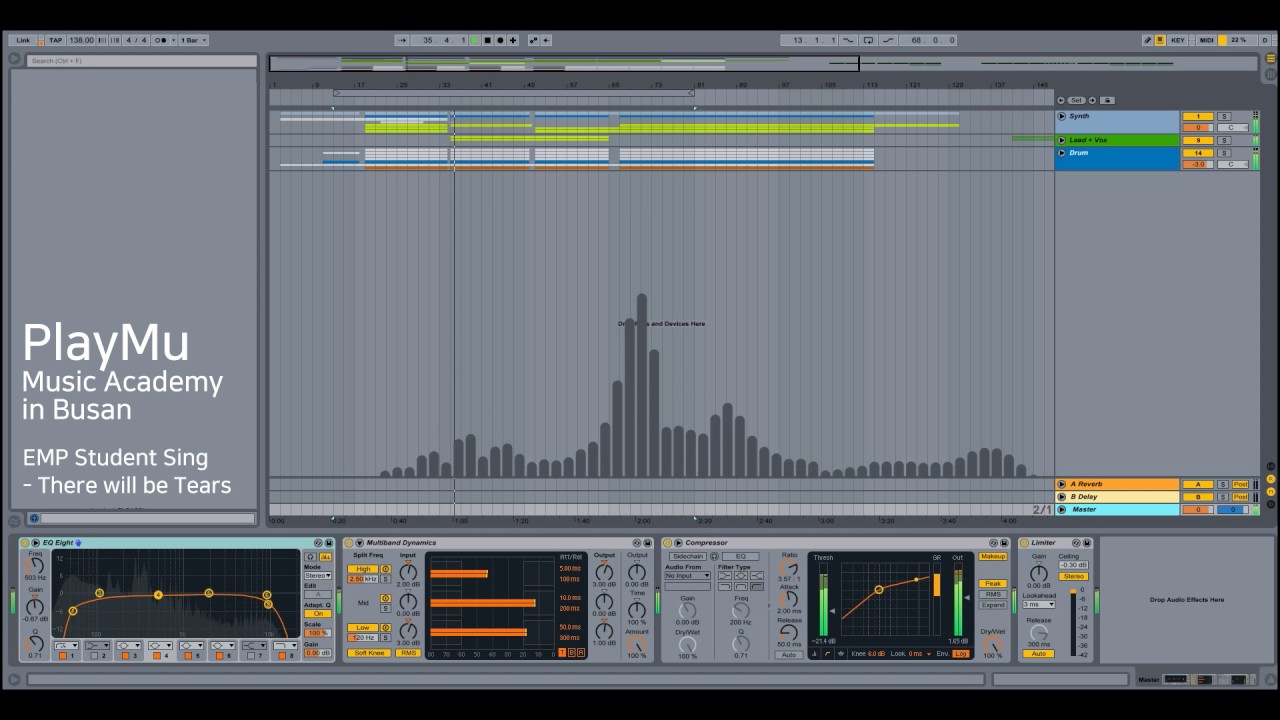Select the Master track
This screenshot has width=1280, height=720.
[1118, 509]
